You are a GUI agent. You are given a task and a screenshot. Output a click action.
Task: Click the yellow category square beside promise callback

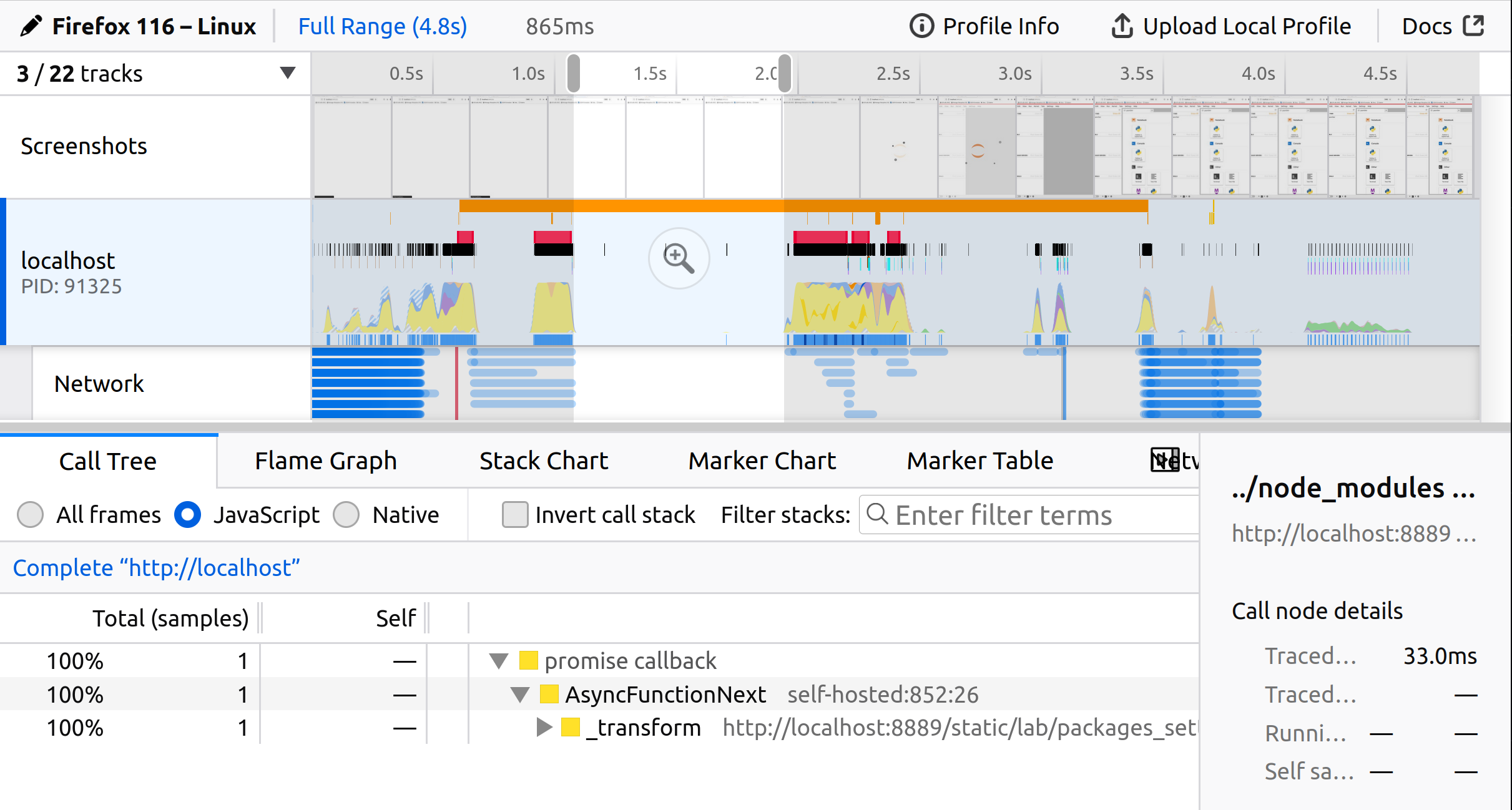528,660
